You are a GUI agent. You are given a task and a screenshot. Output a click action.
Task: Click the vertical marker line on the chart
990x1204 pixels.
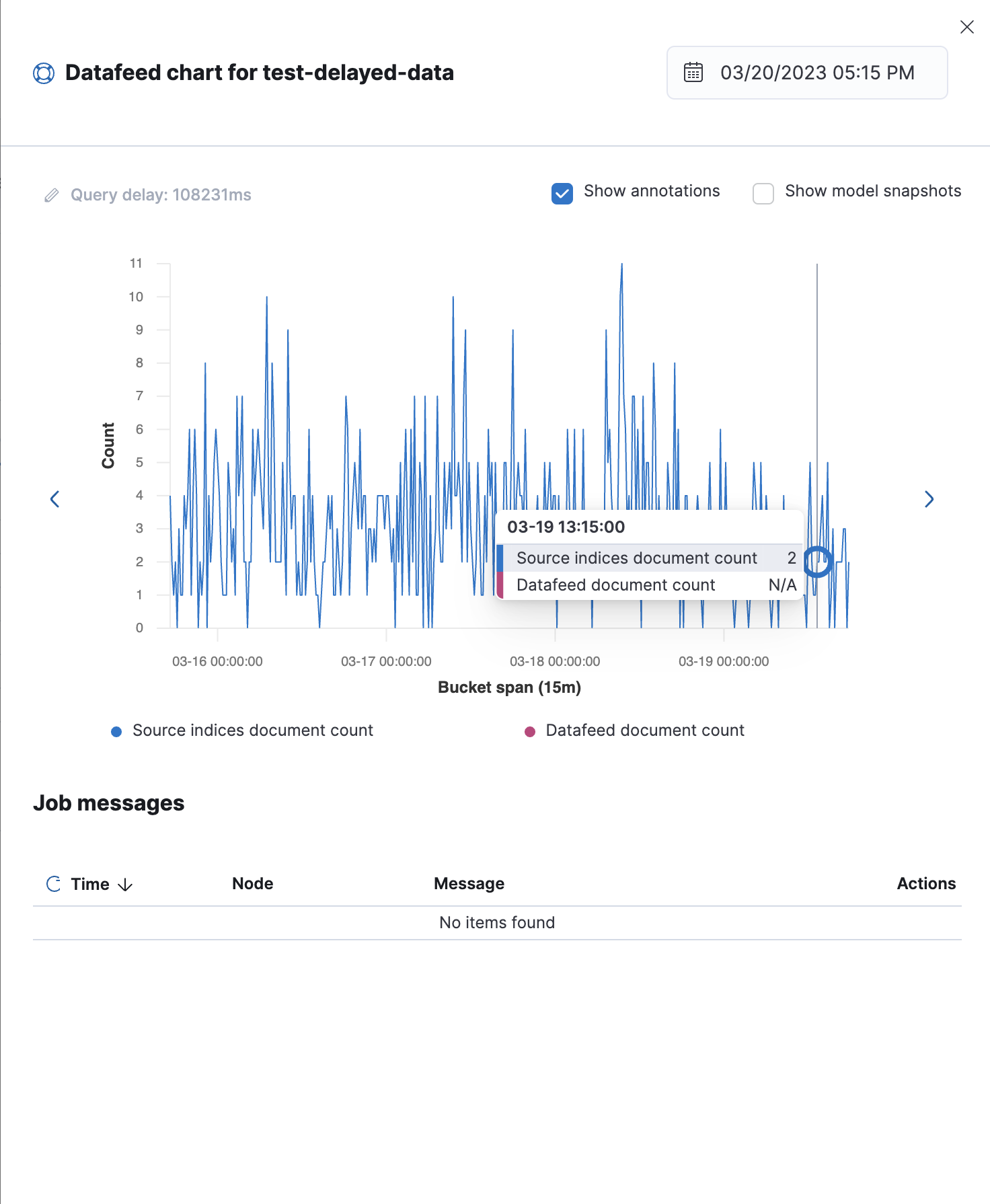(816, 404)
